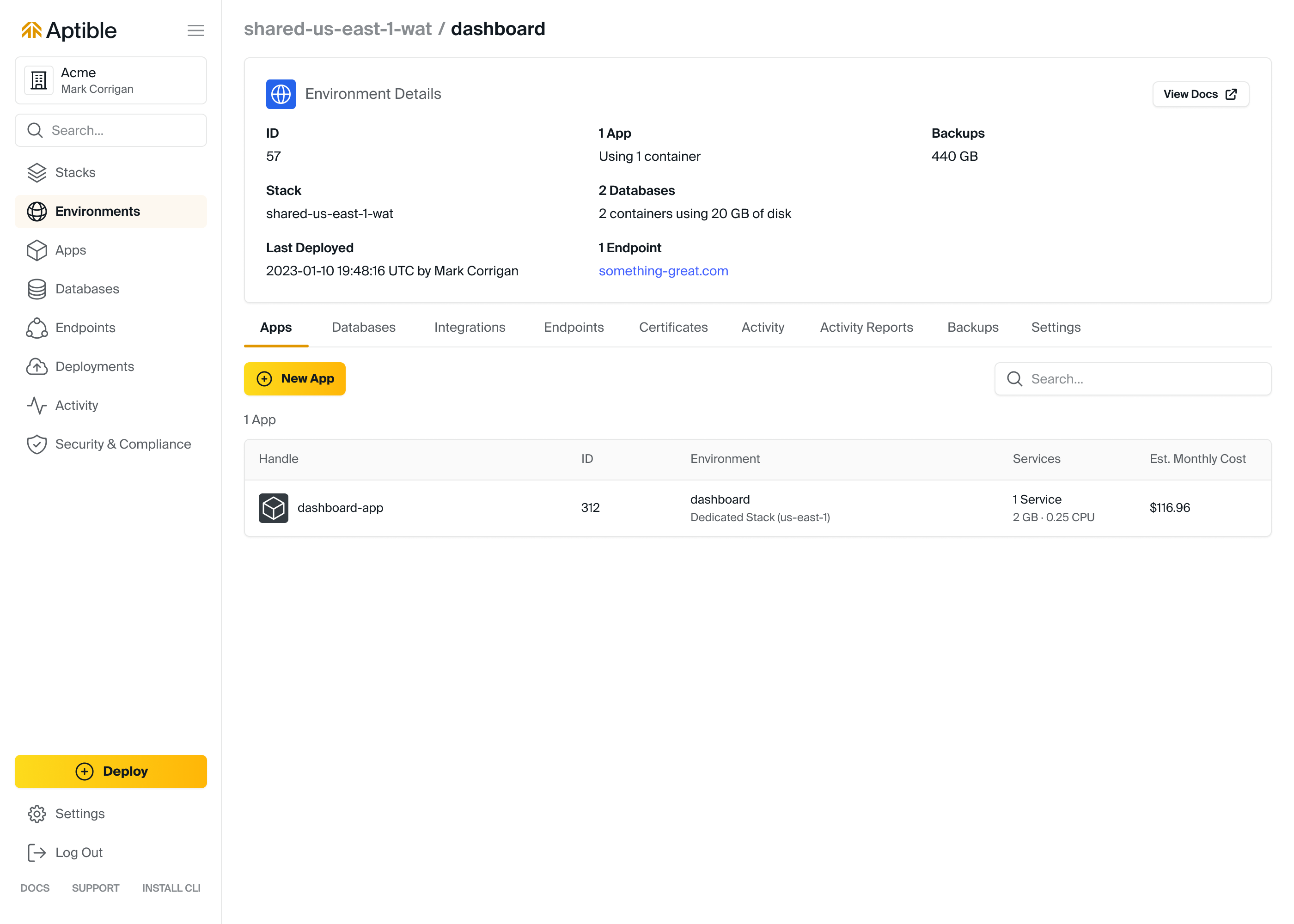Open sidebar Settings gear
This screenshot has height=924, width=1294.
pos(37,814)
